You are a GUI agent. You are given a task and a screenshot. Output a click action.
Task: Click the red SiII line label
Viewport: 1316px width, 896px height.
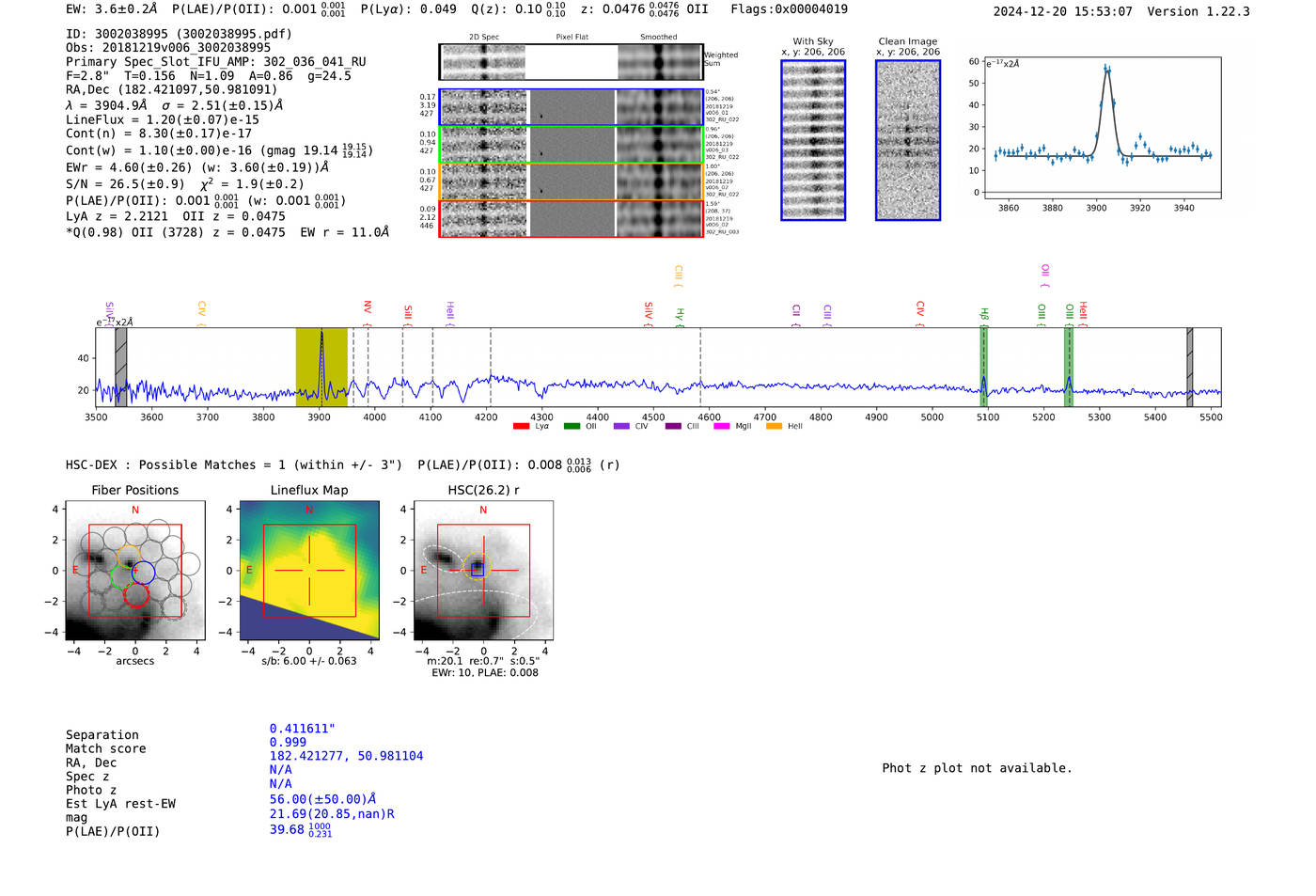(408, 315)
